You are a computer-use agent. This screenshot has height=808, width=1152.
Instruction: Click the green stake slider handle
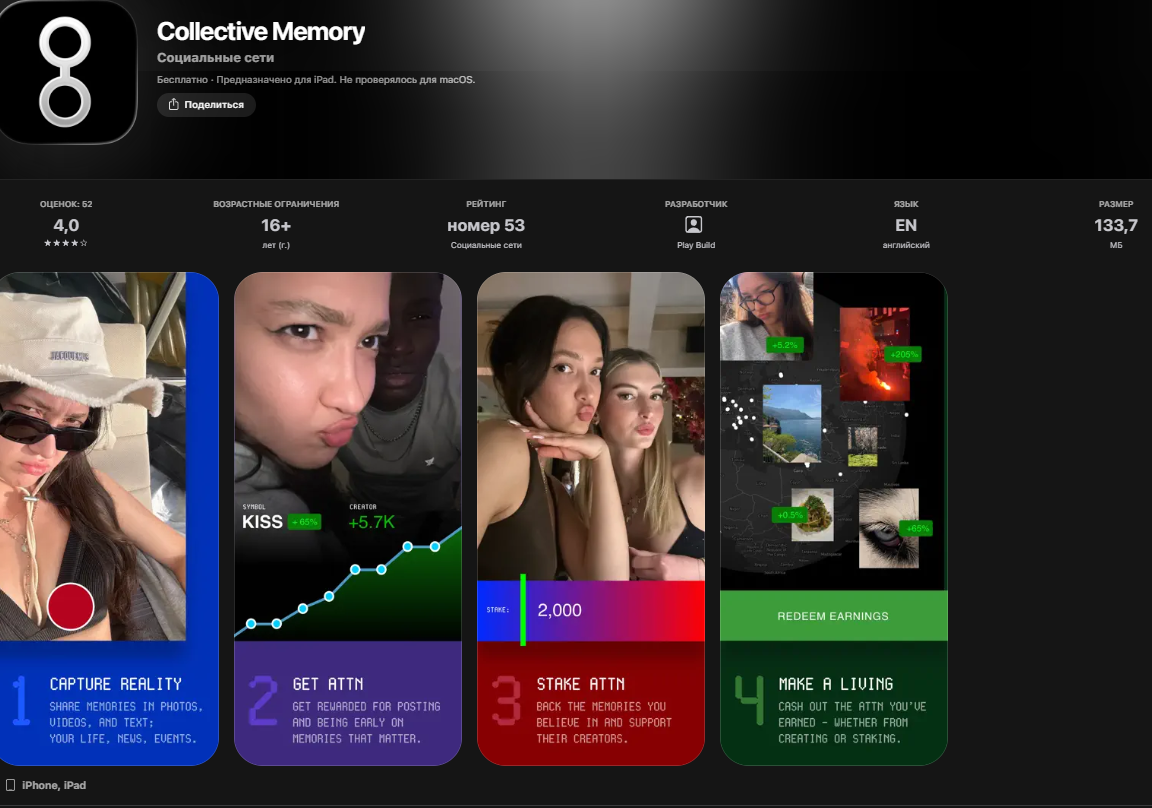point(523,610)
